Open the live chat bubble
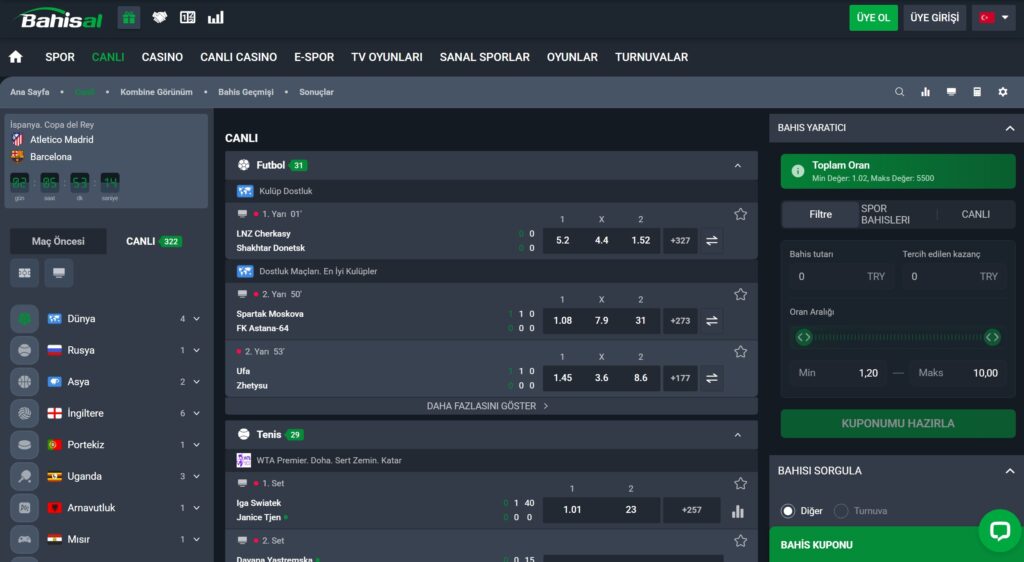The height and width of the screenshot is (562, 1024). click(x=999, y=530)
